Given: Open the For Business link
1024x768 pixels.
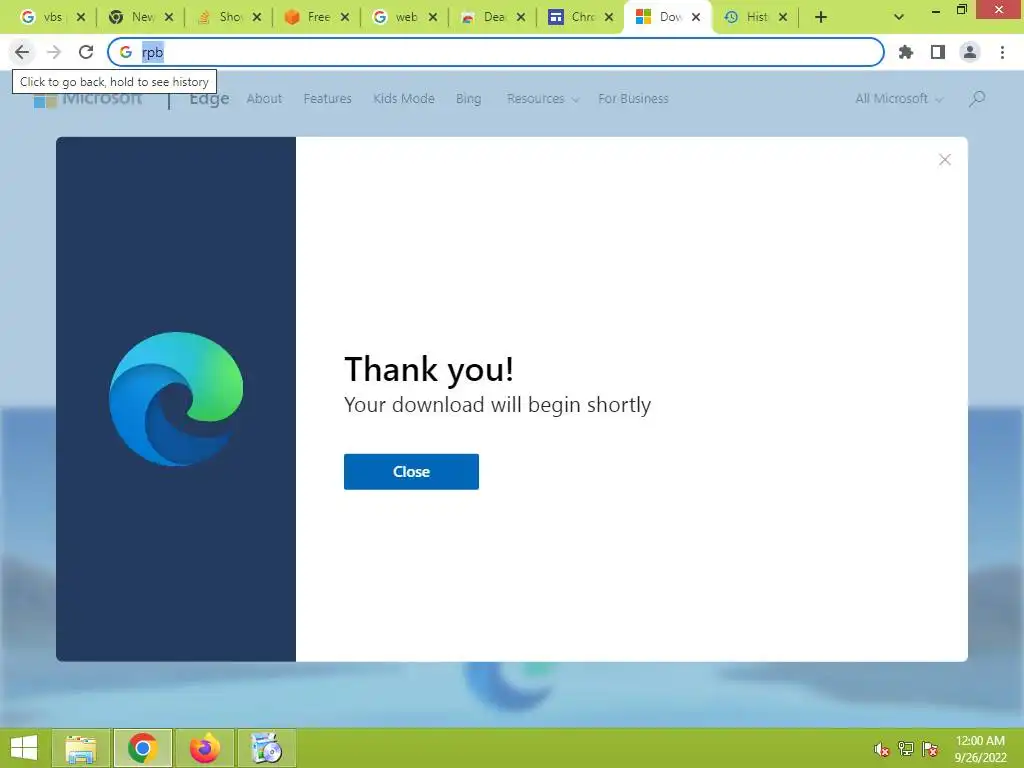Looking at the screenshot, I should (x=633, y=99).
